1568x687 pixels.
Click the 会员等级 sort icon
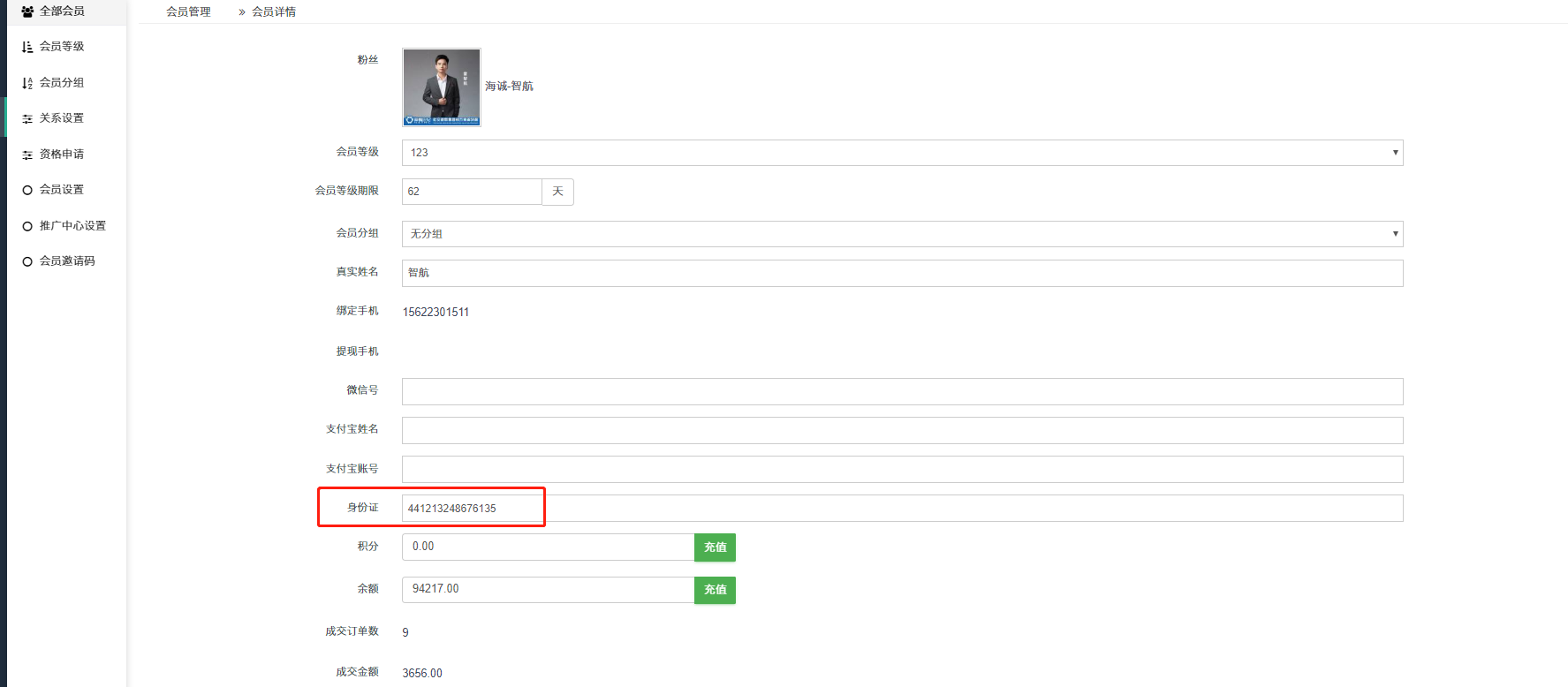(27, 47)
